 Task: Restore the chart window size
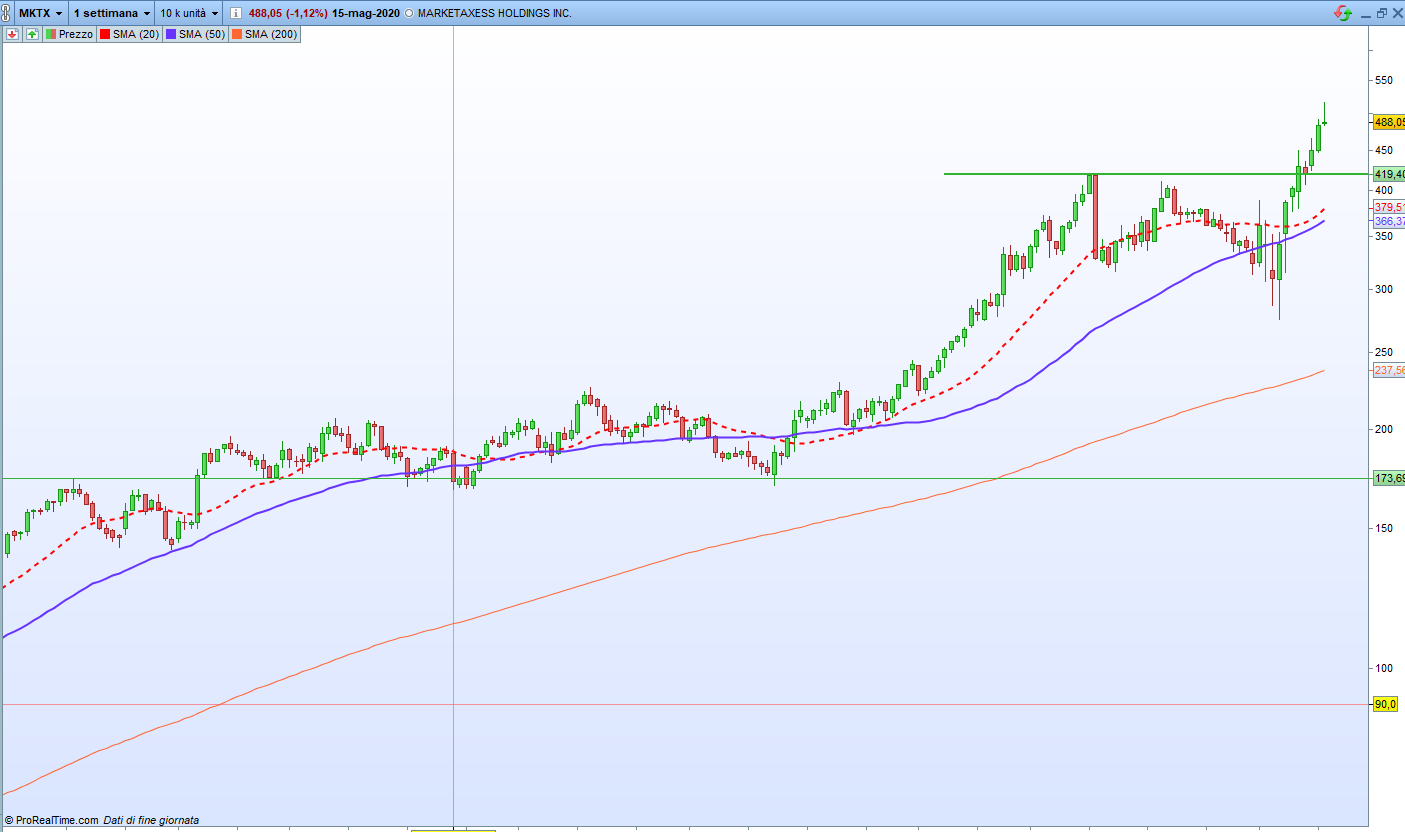click(x=1381, y=13)
